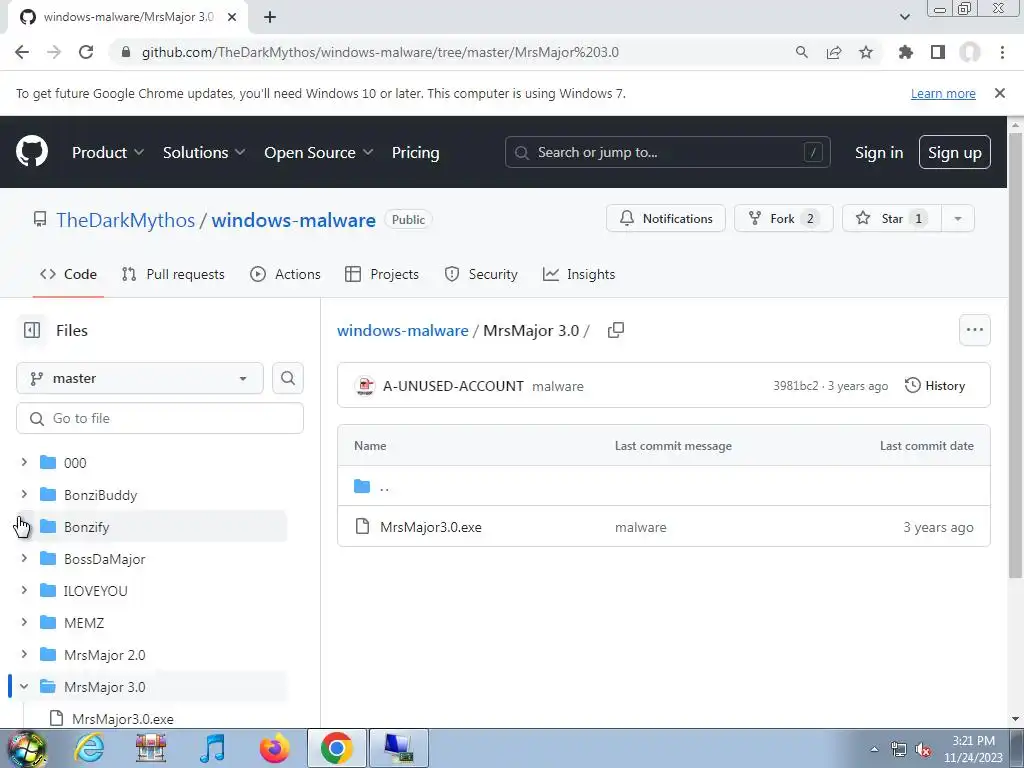Close the windows-malware browser tab
This screenshot has width=1024, height=768.
click(x=232, y=17)
